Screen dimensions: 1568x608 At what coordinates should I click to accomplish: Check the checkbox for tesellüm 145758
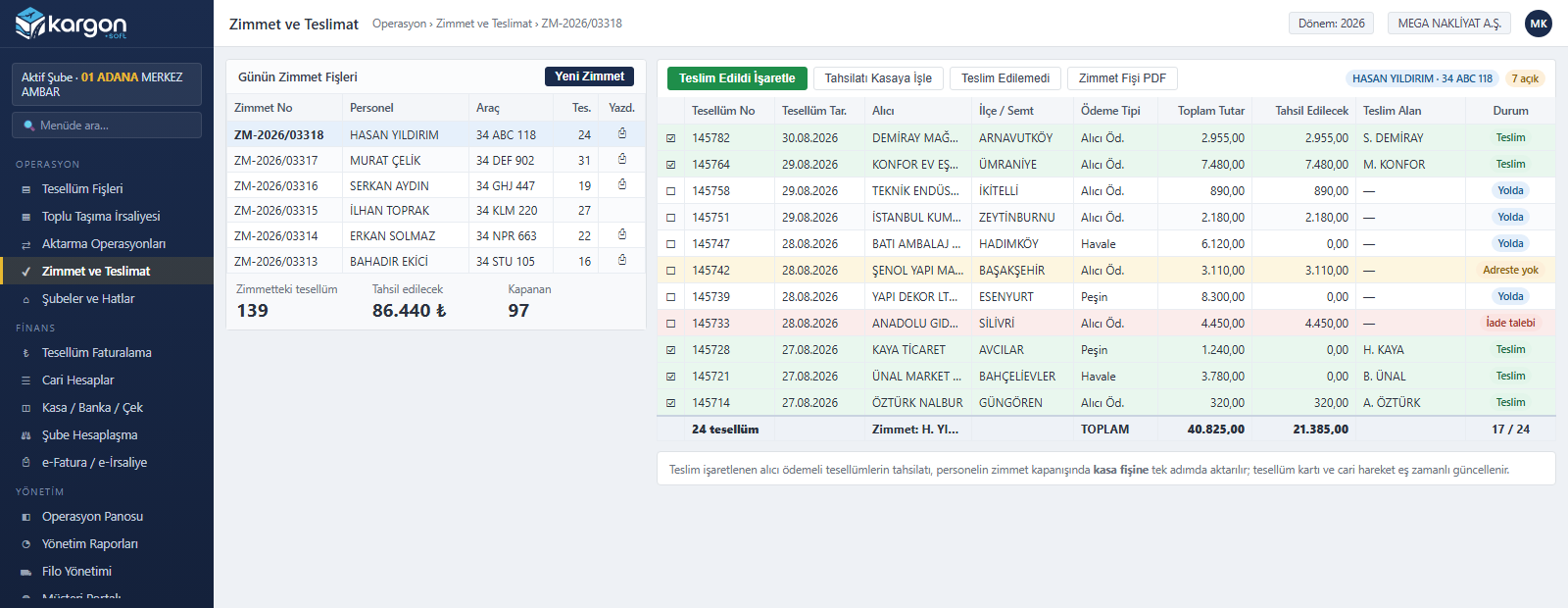pyautogui.click(x=671, y=191)
